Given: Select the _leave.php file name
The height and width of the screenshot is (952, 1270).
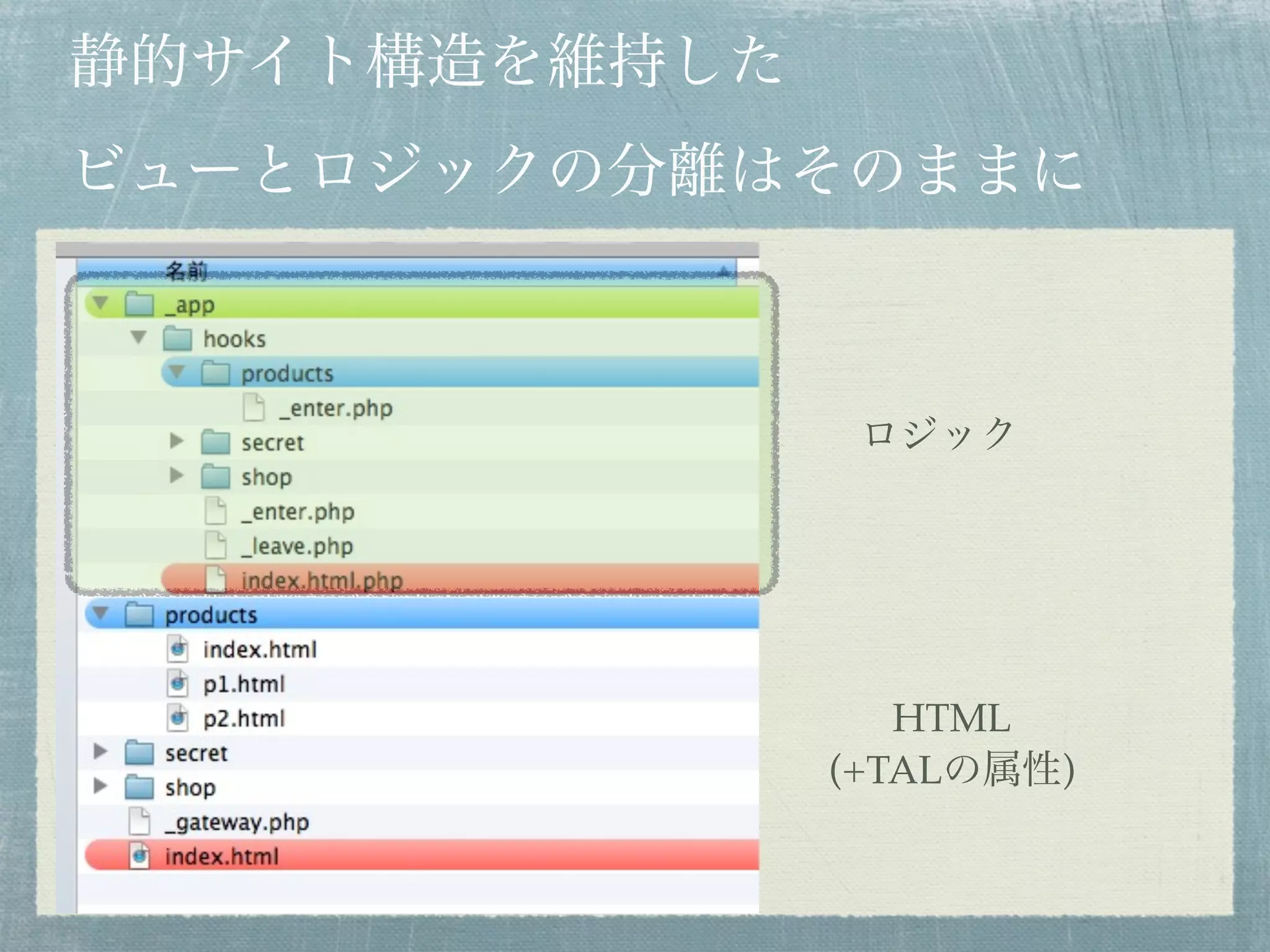Looking at the screenshot, I should click(297, 546).
